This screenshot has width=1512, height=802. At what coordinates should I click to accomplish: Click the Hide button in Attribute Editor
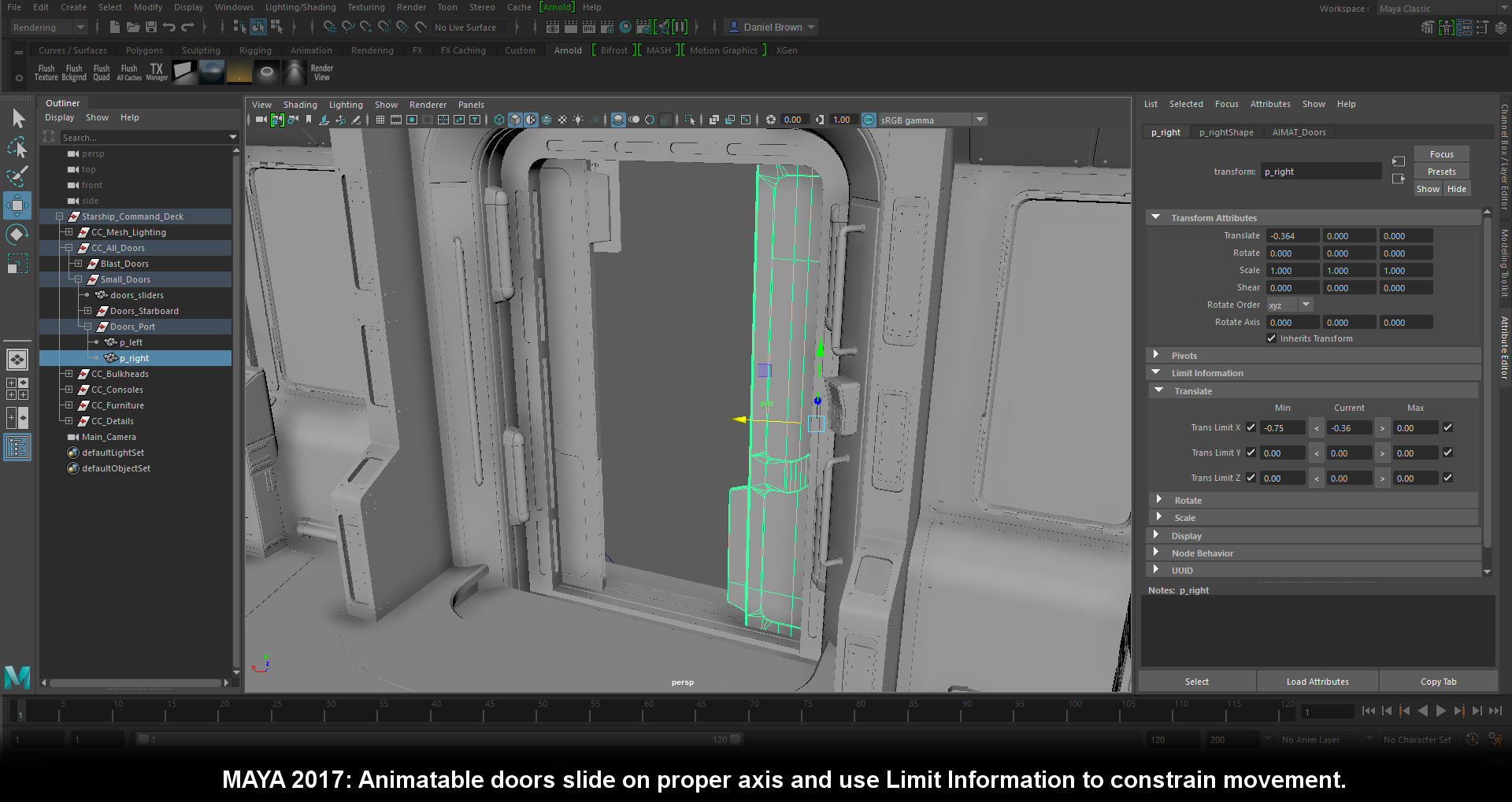[x=1457, y=189]
